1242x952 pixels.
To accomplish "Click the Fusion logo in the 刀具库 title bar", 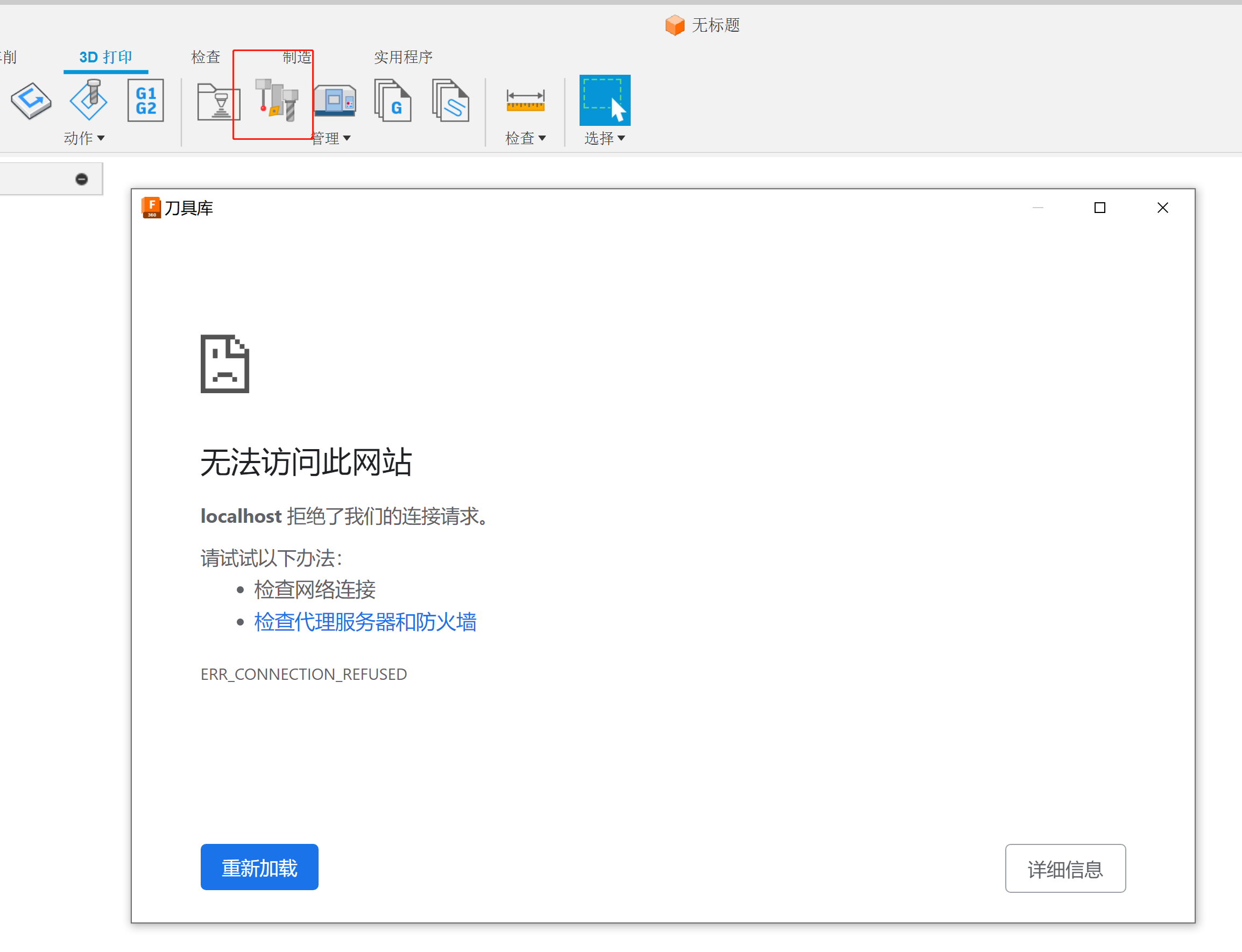I will tap(151, 208).
